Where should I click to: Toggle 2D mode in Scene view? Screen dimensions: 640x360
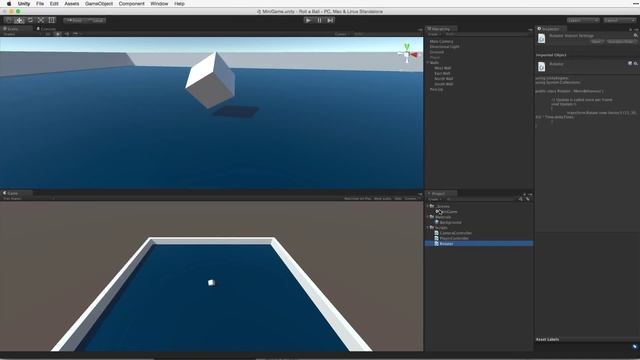coord(48,34)
